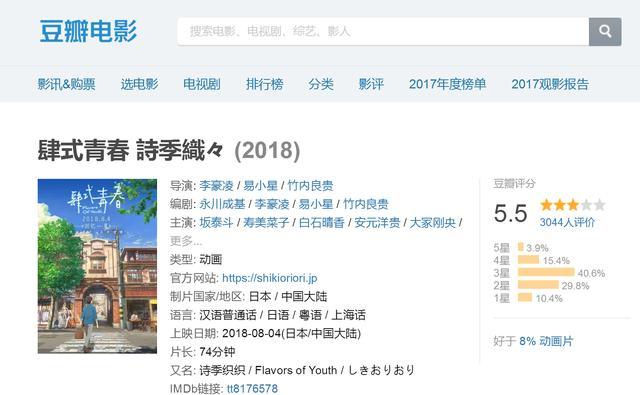Click language value 上海话
Screen dimensions: 640x395
click(349, 315)
